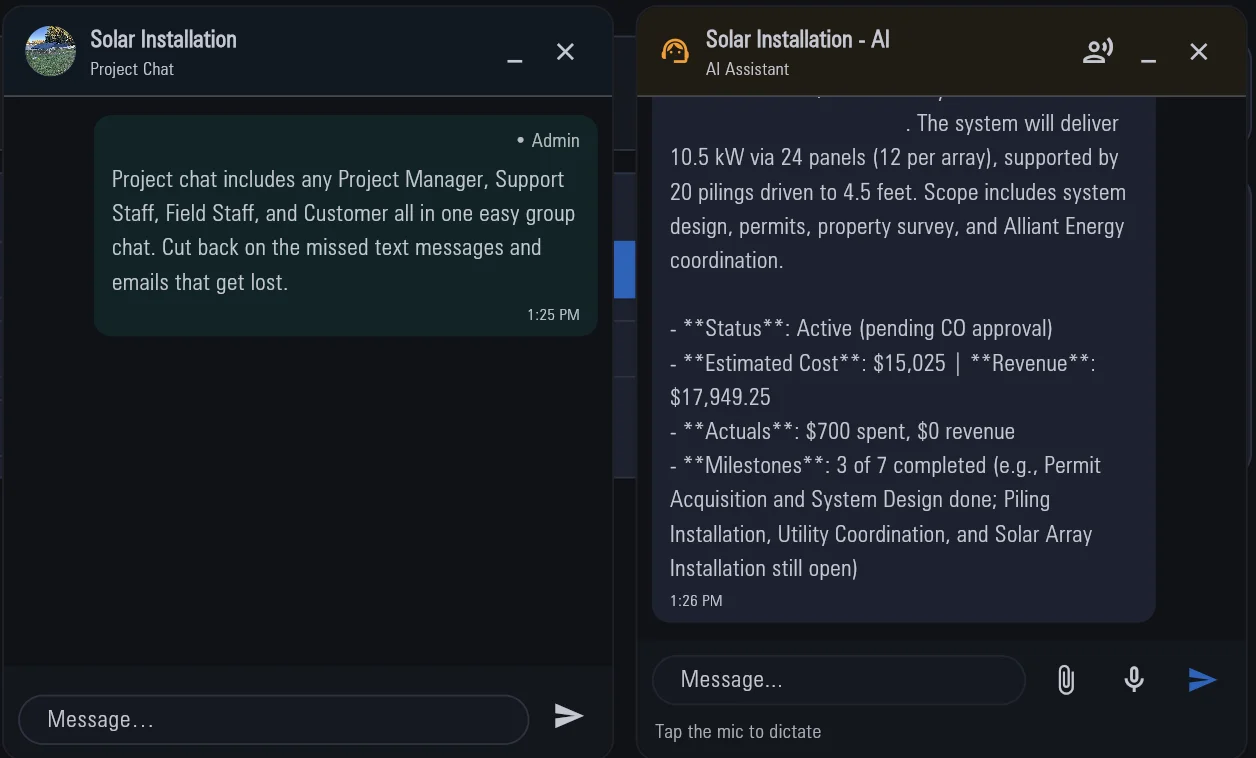Attach a file with the paperclip icon

(x=1066, y=680)
